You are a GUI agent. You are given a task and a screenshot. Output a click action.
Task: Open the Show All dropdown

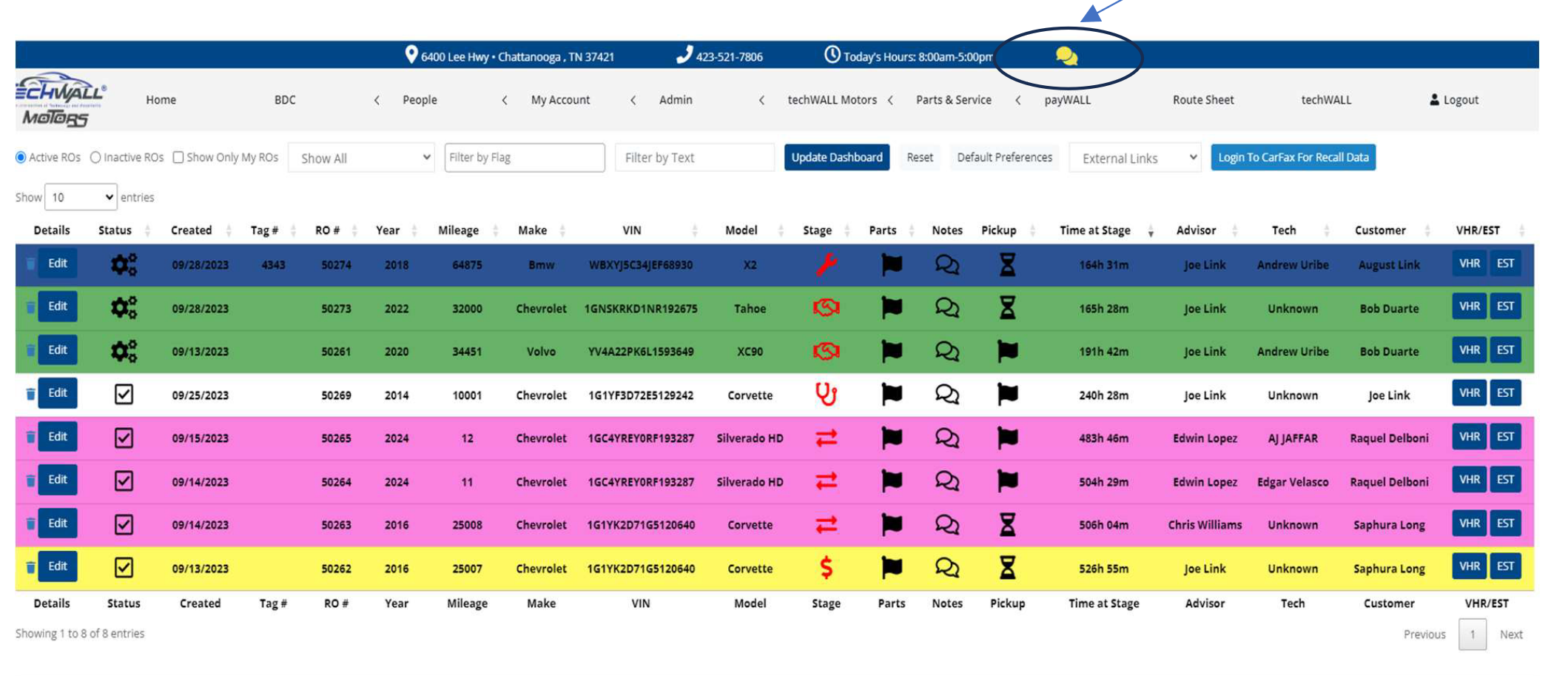[x=363, y=158]
